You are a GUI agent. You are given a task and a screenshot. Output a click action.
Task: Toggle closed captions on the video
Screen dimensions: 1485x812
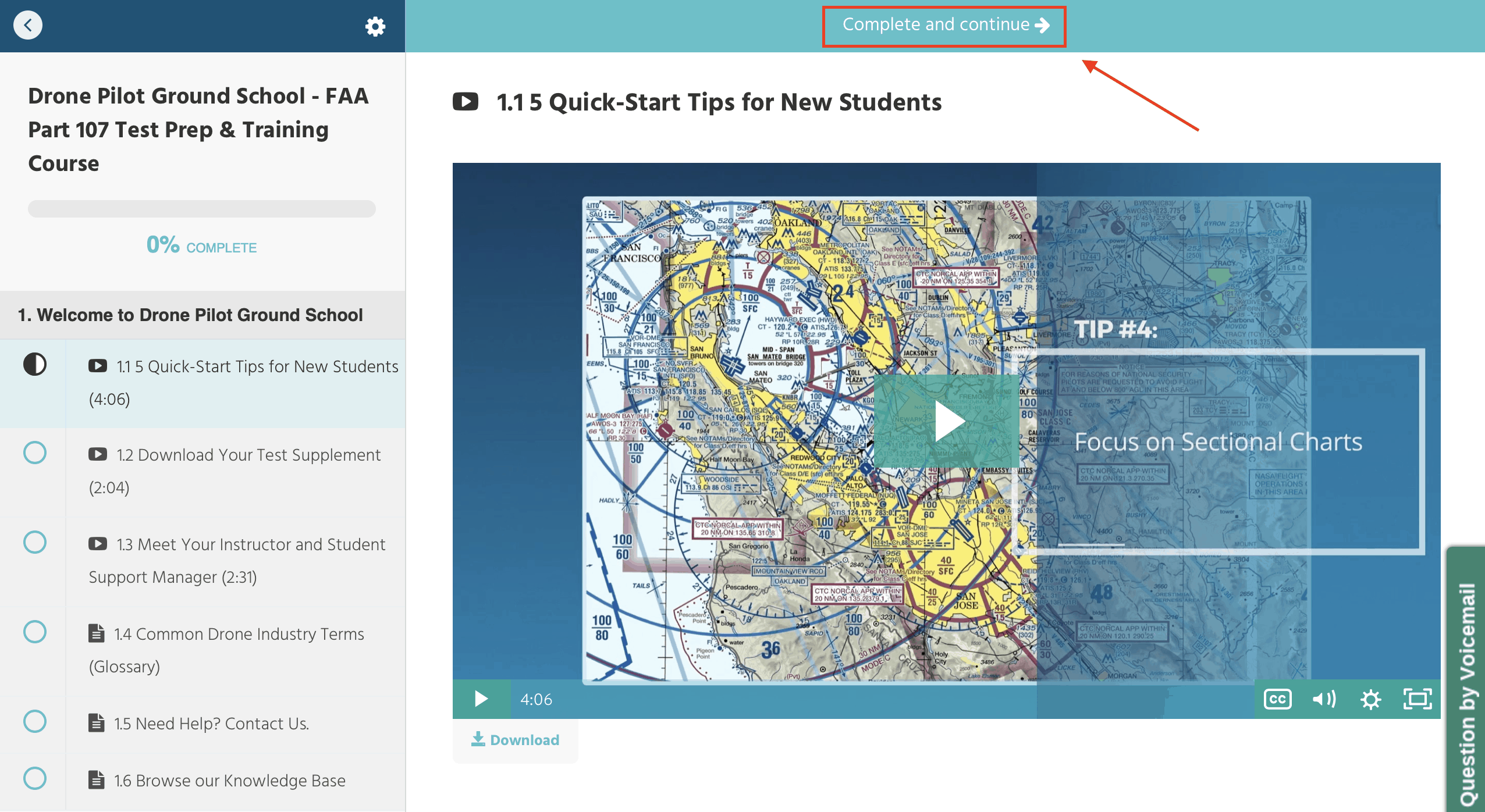coord(1277,699)
